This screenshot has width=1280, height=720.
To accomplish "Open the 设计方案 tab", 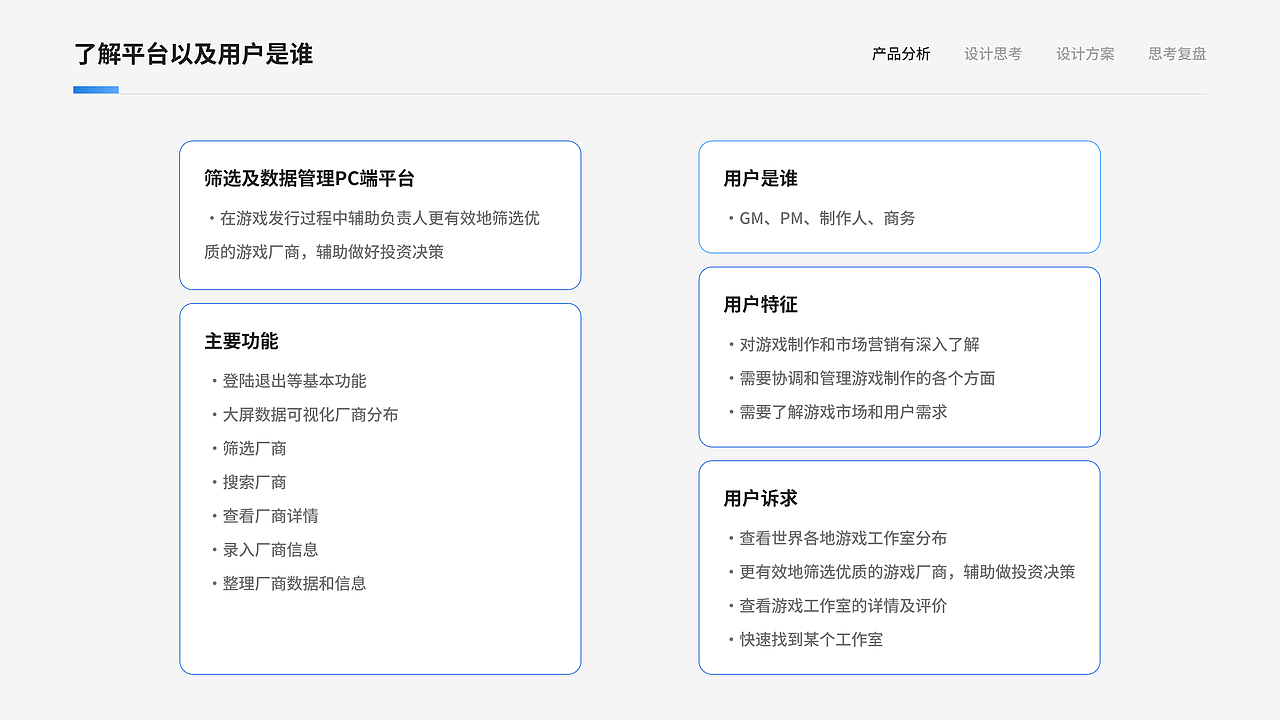I will (1085, 54).
